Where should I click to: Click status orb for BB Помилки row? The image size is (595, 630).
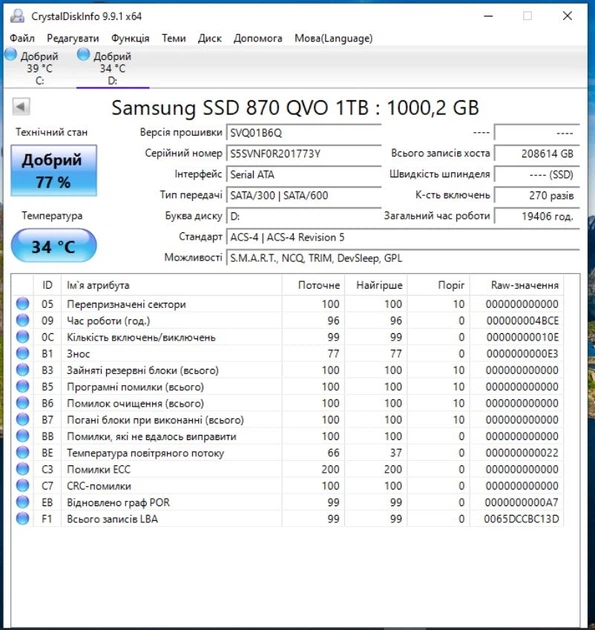click(23, 436)
